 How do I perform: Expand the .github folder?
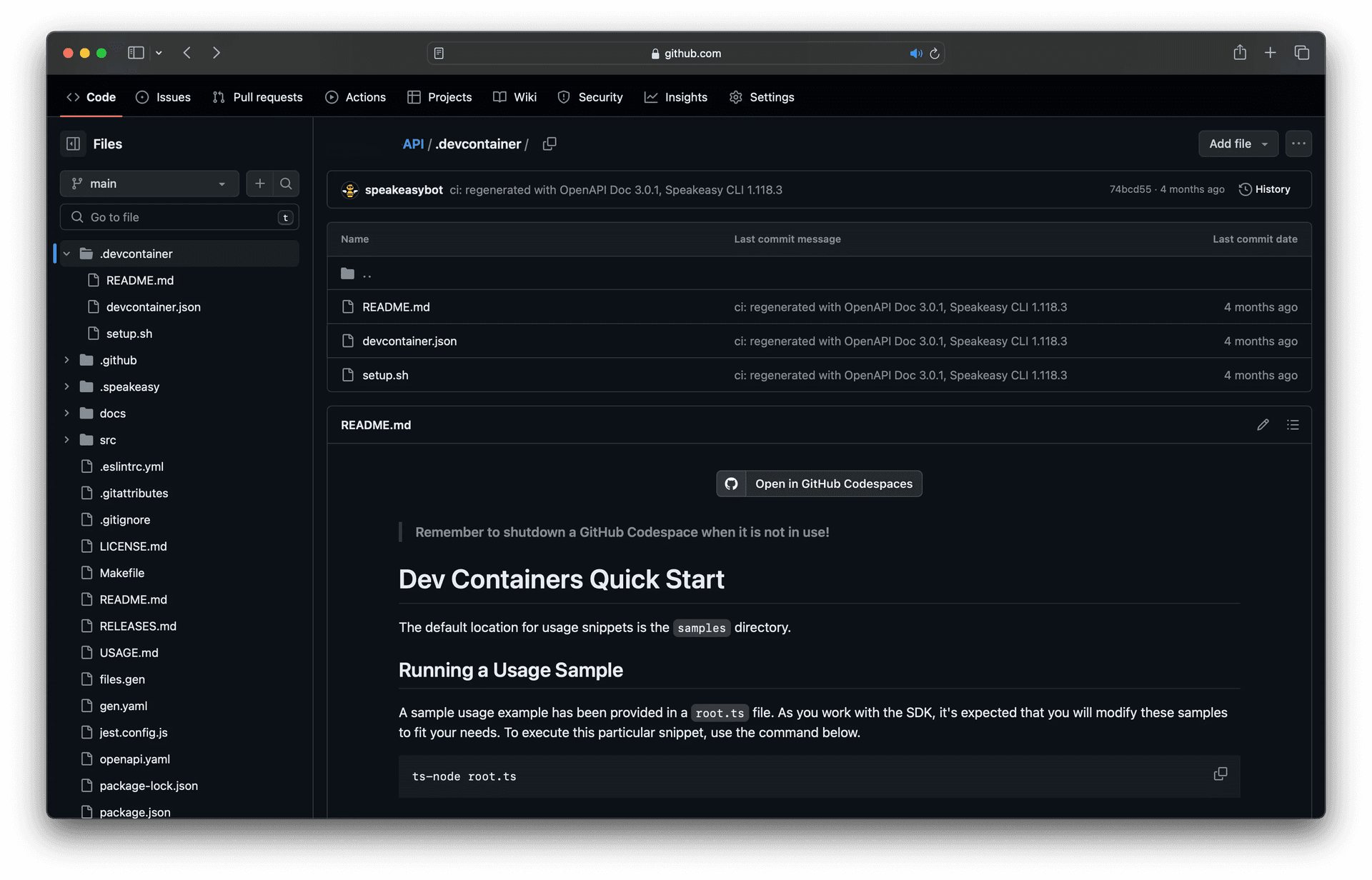(66, 360)
